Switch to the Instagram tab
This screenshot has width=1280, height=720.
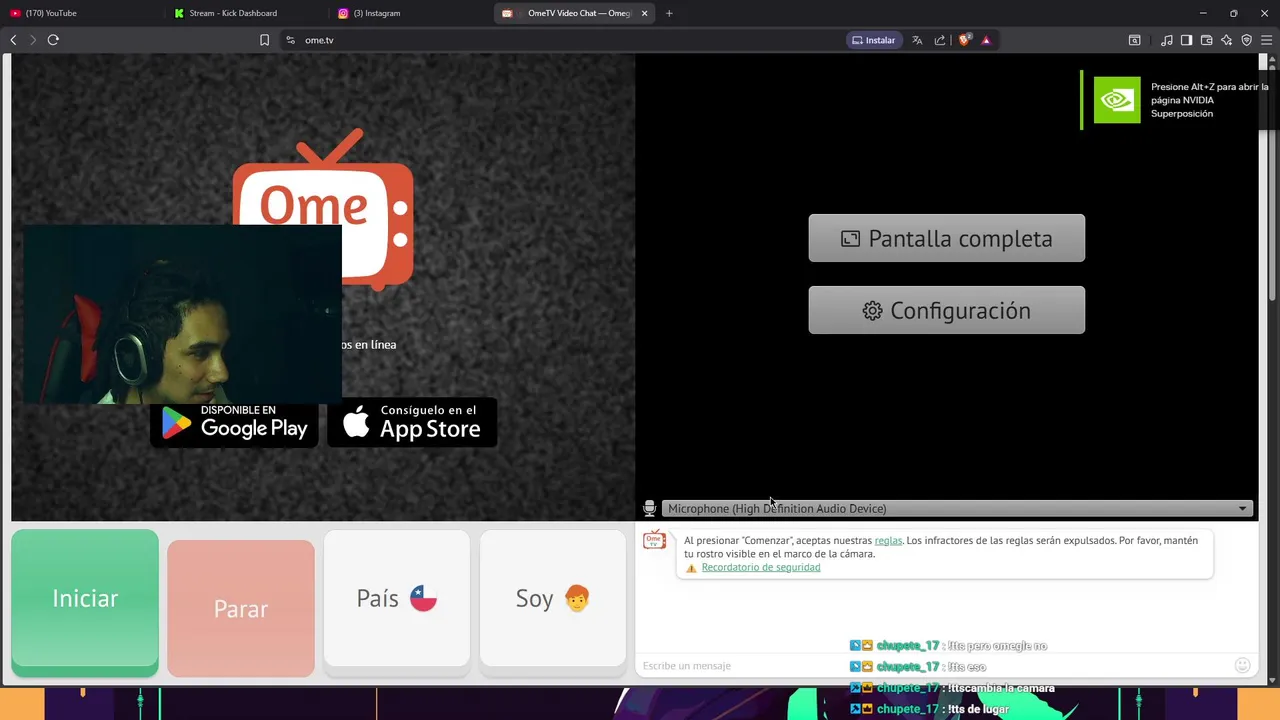[x=410, y=13]
